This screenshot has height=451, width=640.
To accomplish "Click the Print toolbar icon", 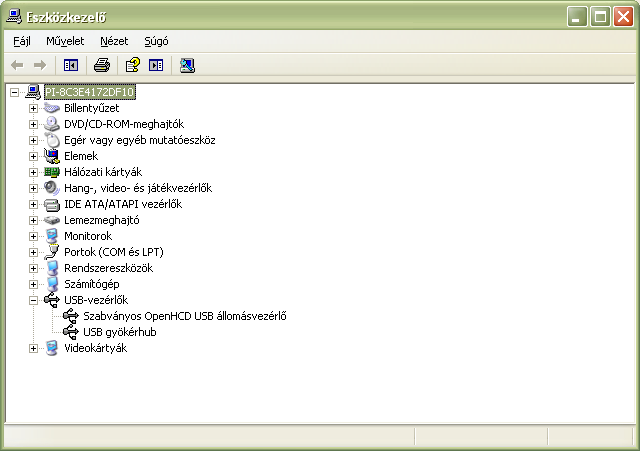I will [102, 65].
